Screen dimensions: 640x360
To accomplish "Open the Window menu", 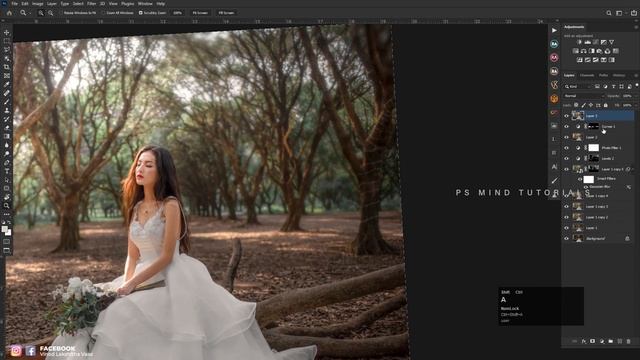I will click(x=145, y=3).
